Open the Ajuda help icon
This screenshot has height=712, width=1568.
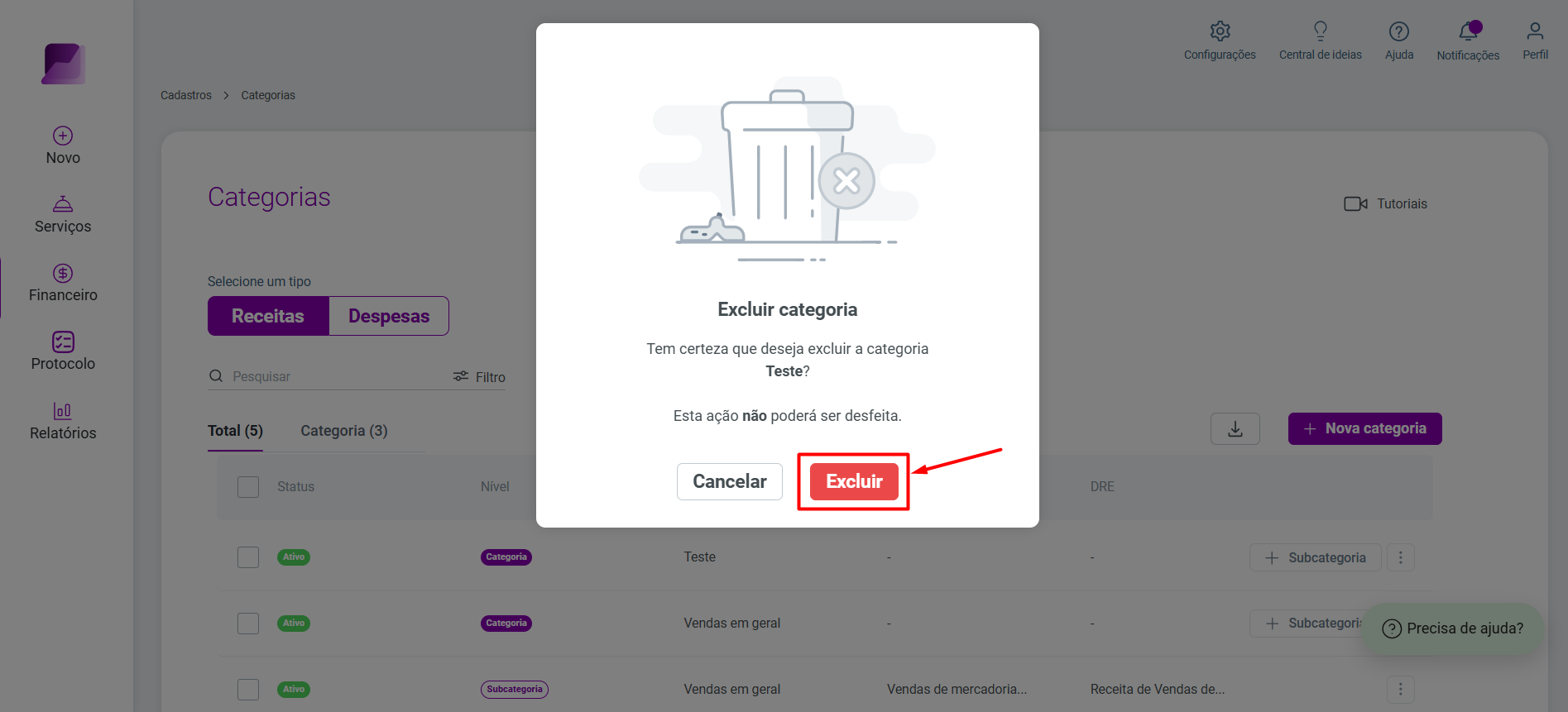pos(1398,31)
